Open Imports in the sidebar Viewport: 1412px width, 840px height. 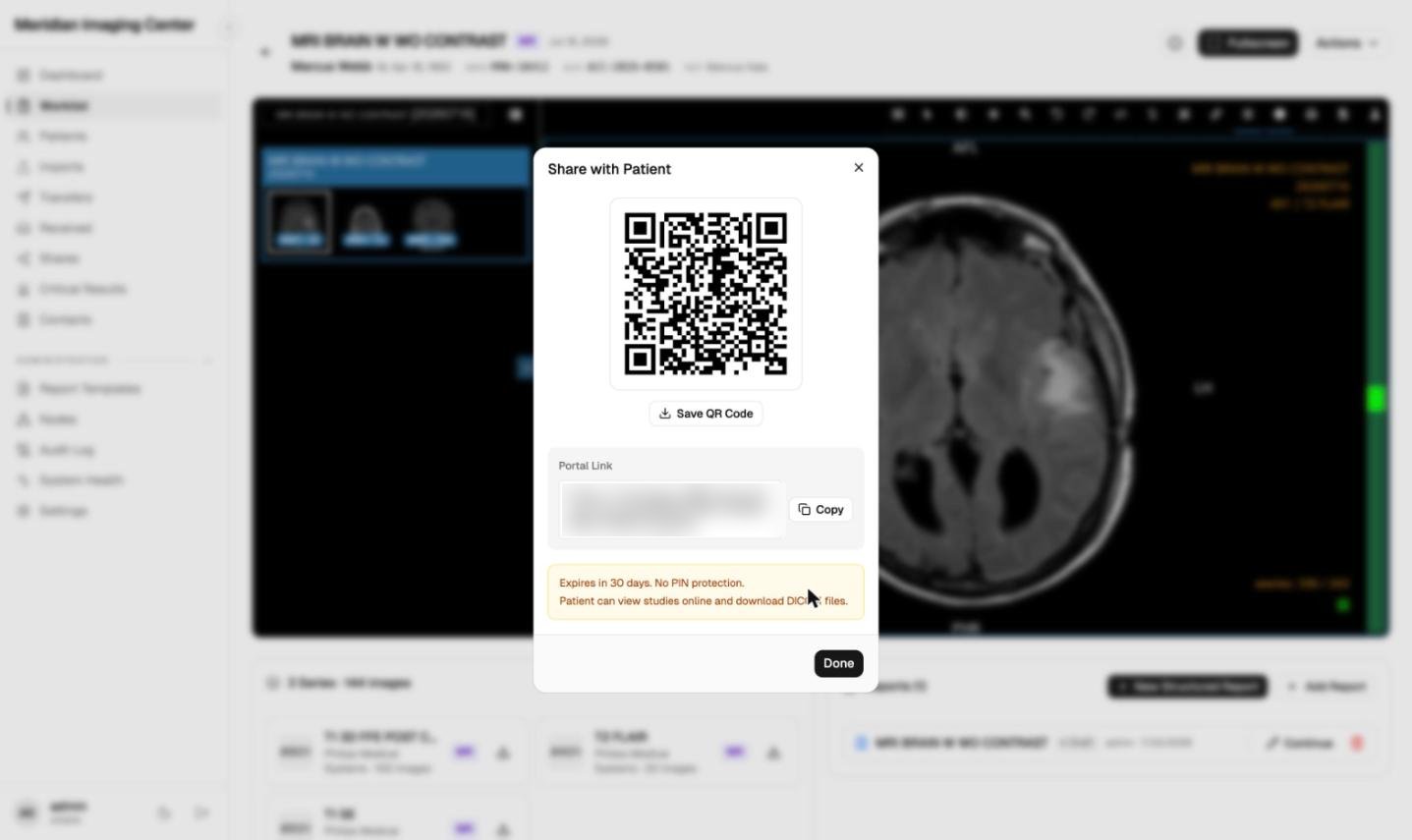tap(61, 167)
